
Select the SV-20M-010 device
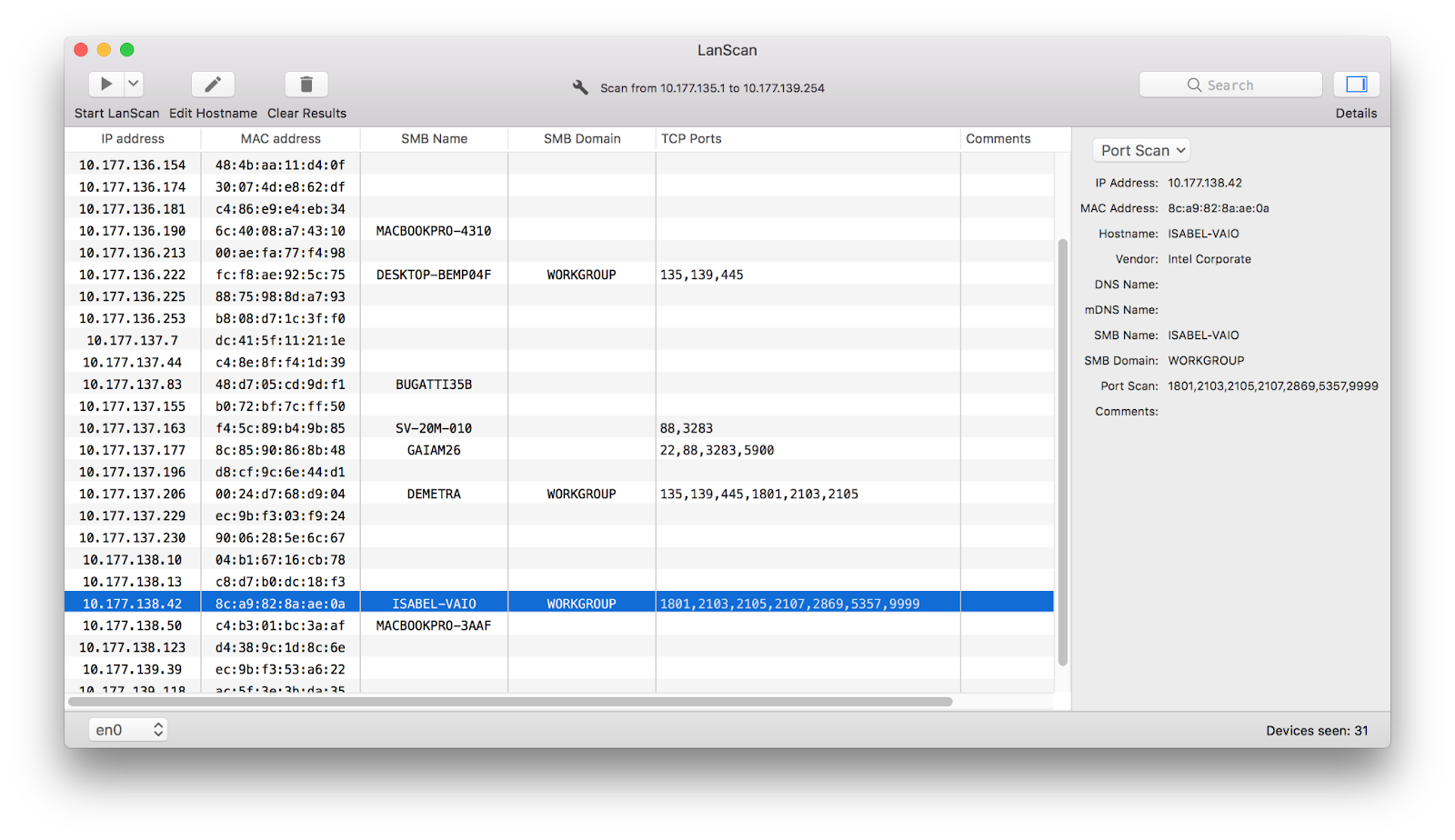[559, 428]
